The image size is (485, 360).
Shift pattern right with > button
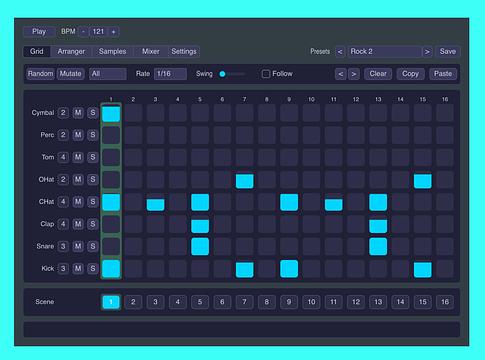354,74
